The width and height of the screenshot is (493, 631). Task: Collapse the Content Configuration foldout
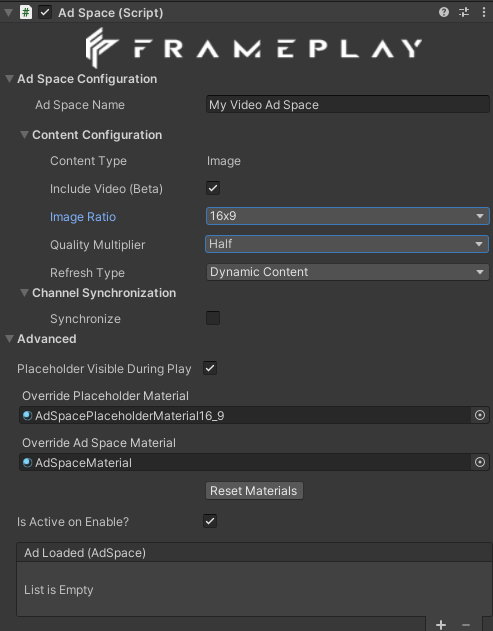point(25,135)
